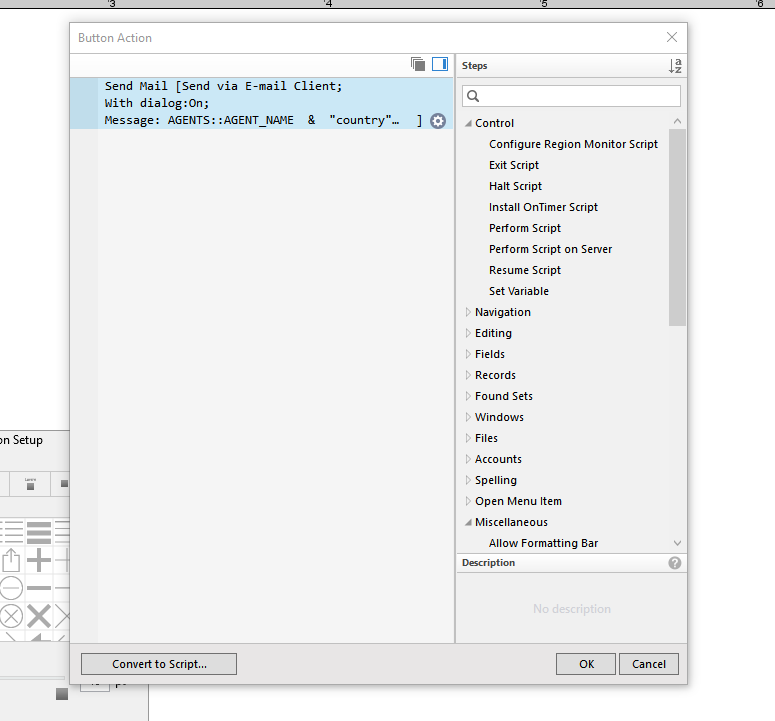
Task: Open Send Mail step options gear
Action: point(438,121)
